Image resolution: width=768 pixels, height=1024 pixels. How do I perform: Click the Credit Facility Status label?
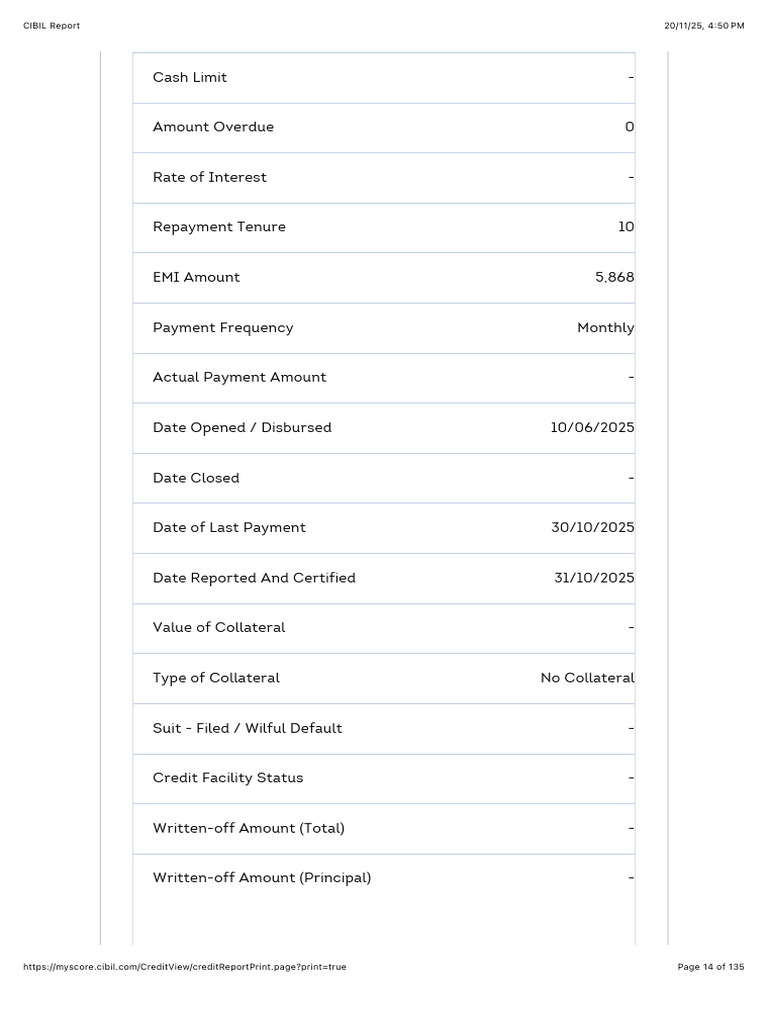(x=228, y=778)
